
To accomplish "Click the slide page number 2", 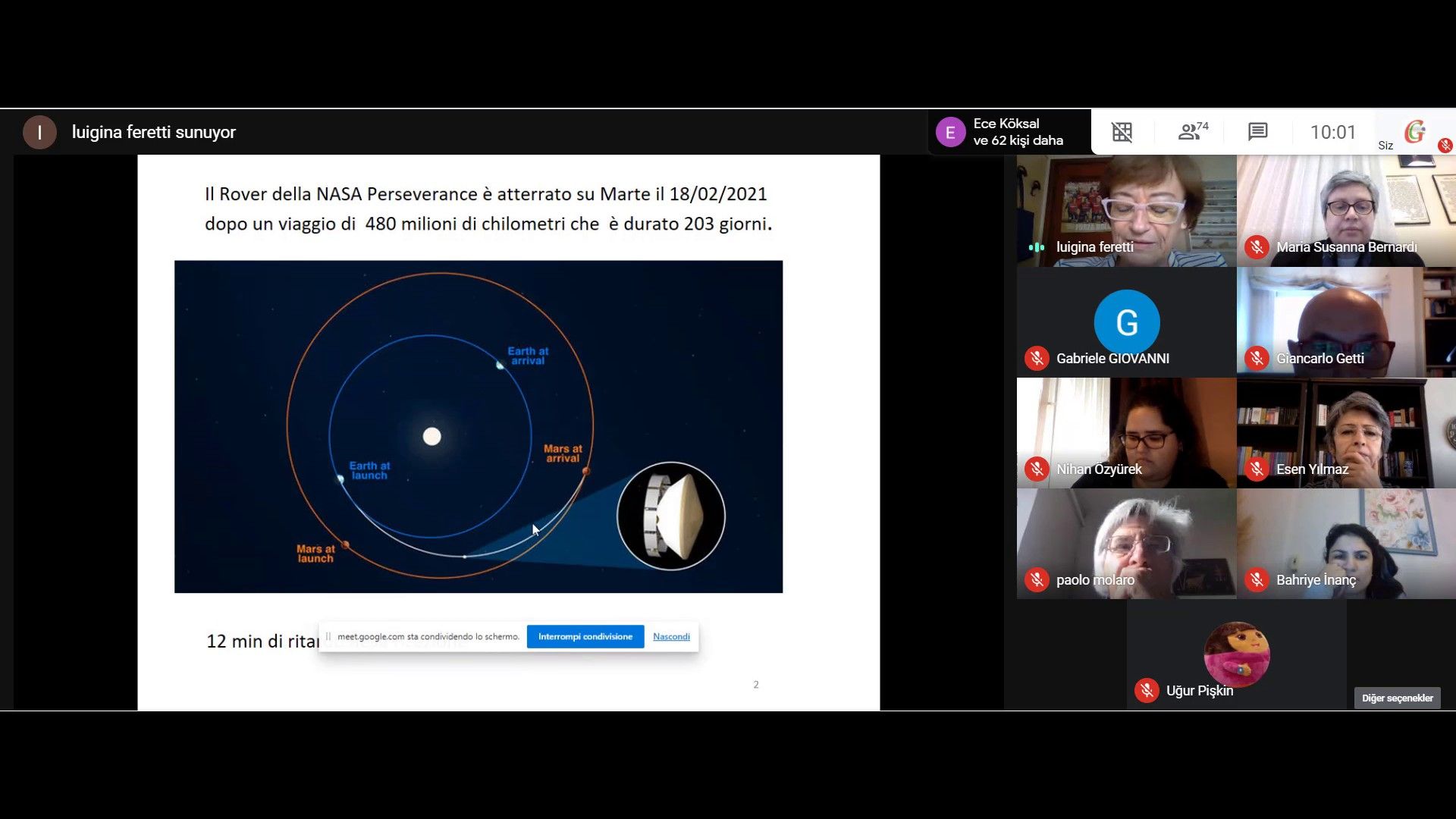I will (756, 684).
